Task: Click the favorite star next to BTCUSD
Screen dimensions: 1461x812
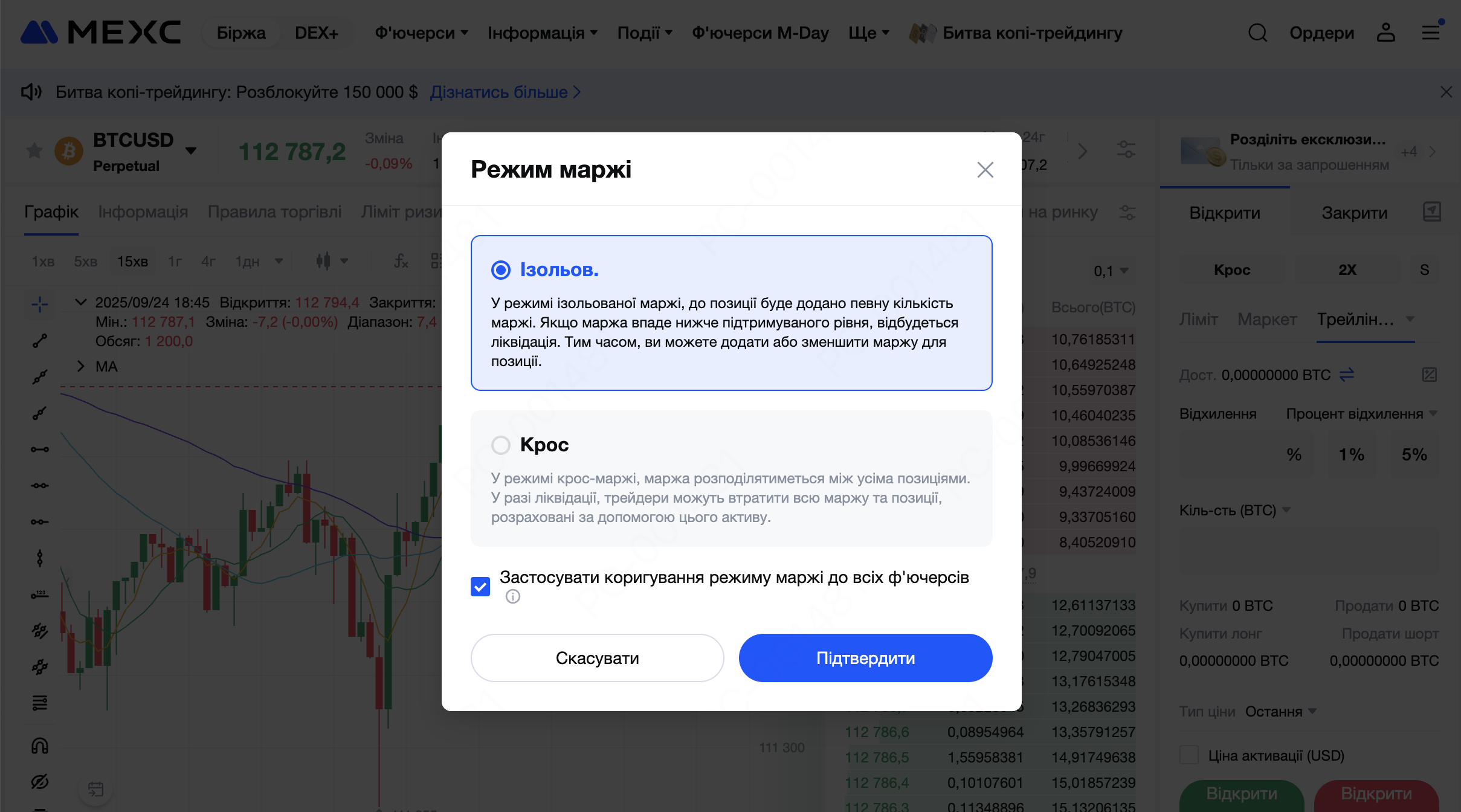Action: tap(34, 150)
